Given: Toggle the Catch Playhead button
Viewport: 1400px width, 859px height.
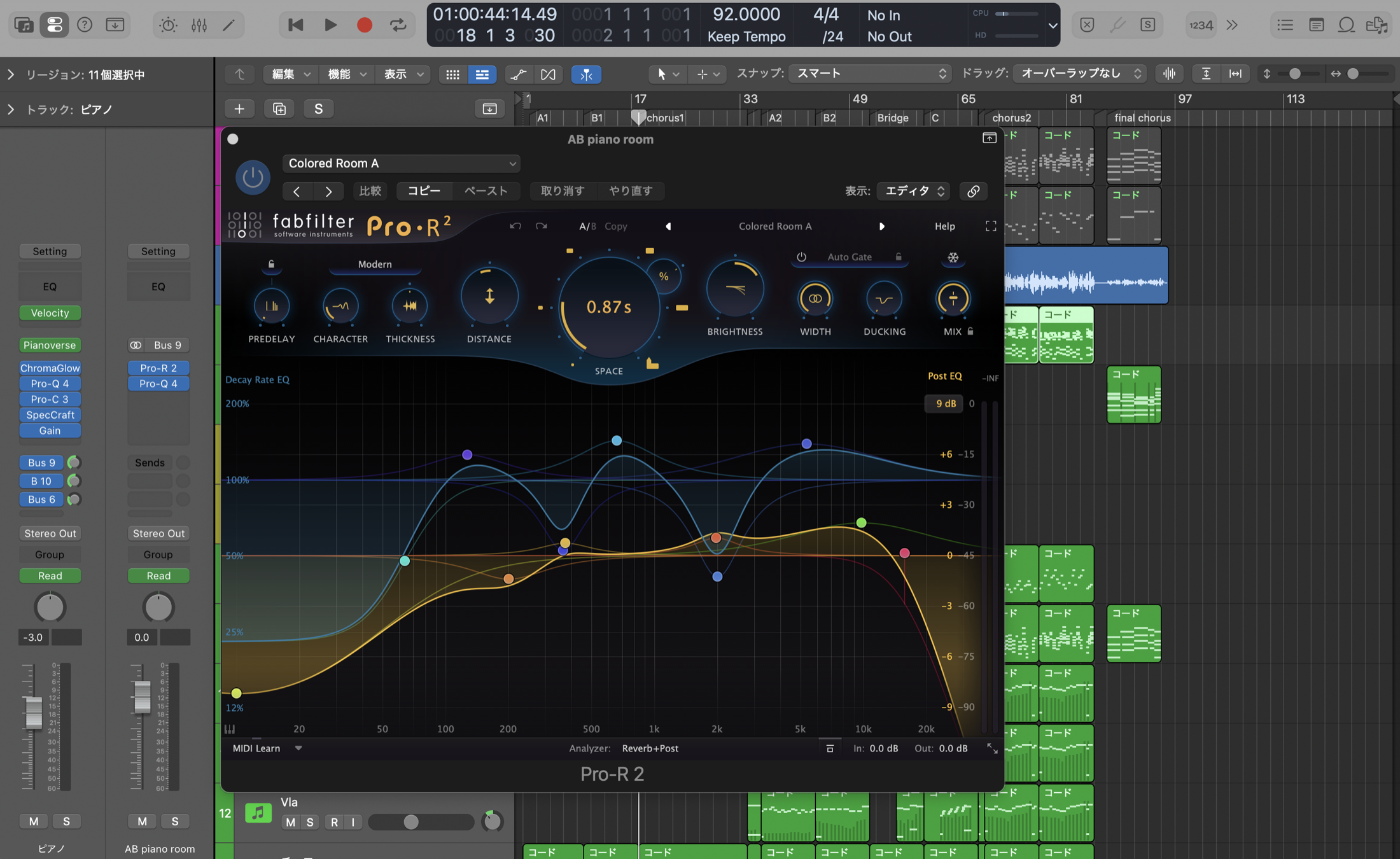Looking at the screenshot, I should [586, 74].
